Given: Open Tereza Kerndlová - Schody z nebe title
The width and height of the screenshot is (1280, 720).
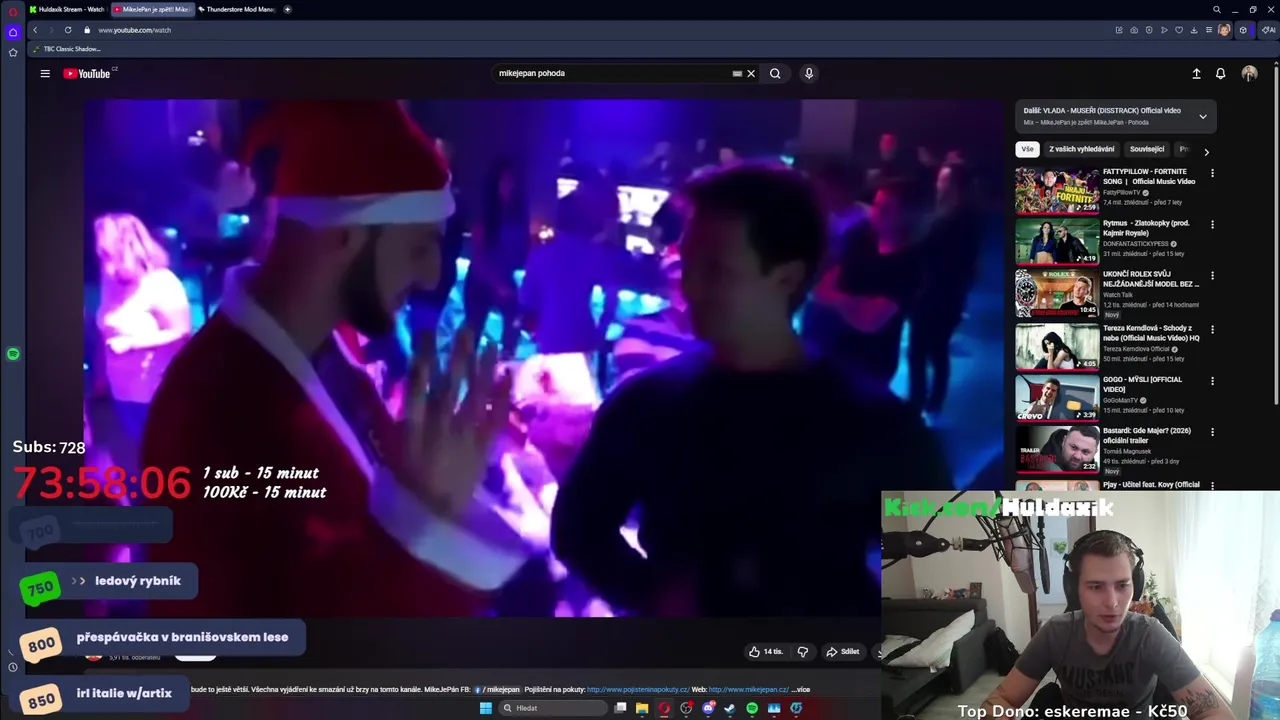Looking at the screenshot, I should coord(1151,333).
